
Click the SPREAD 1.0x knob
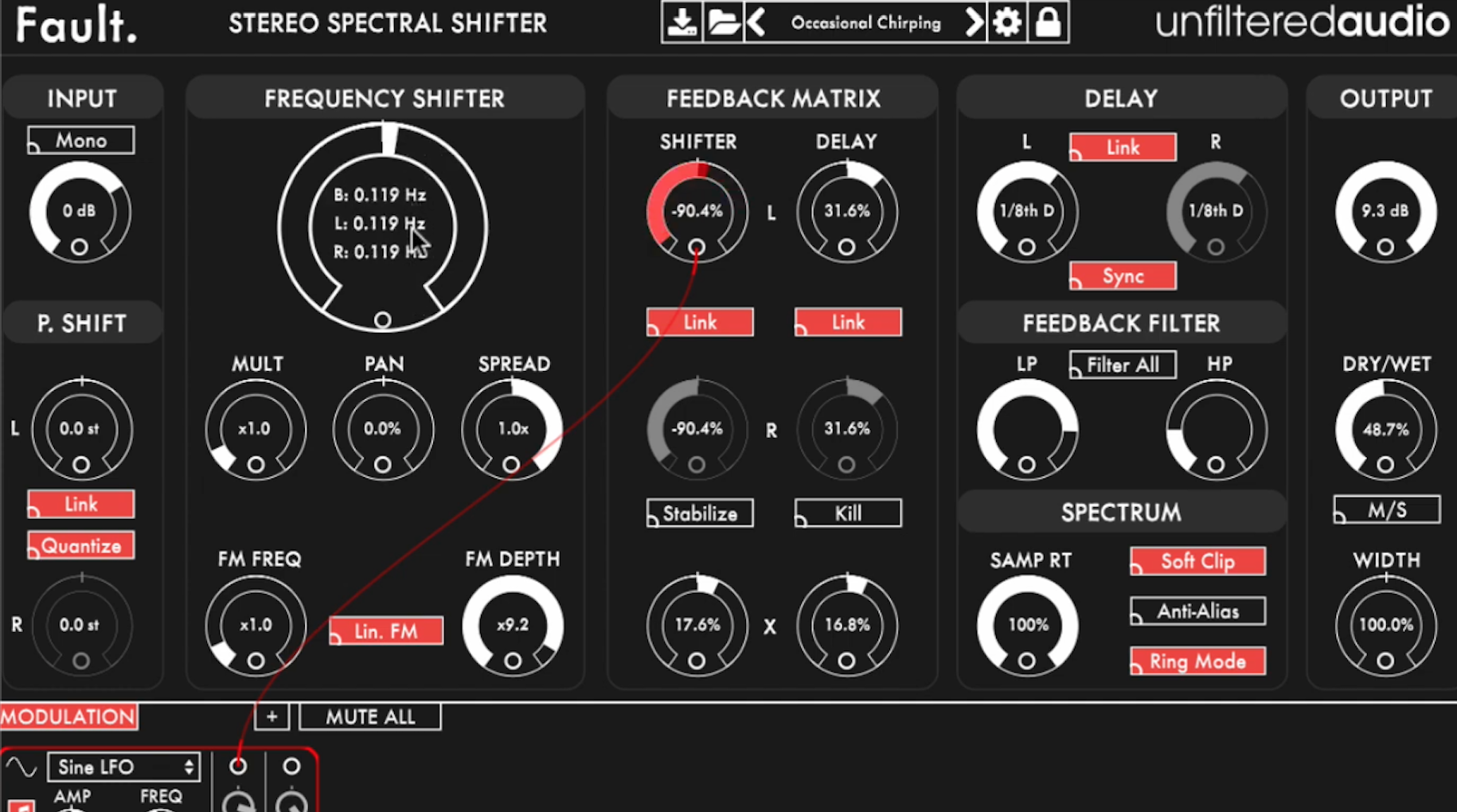click(x=512, y=429)
